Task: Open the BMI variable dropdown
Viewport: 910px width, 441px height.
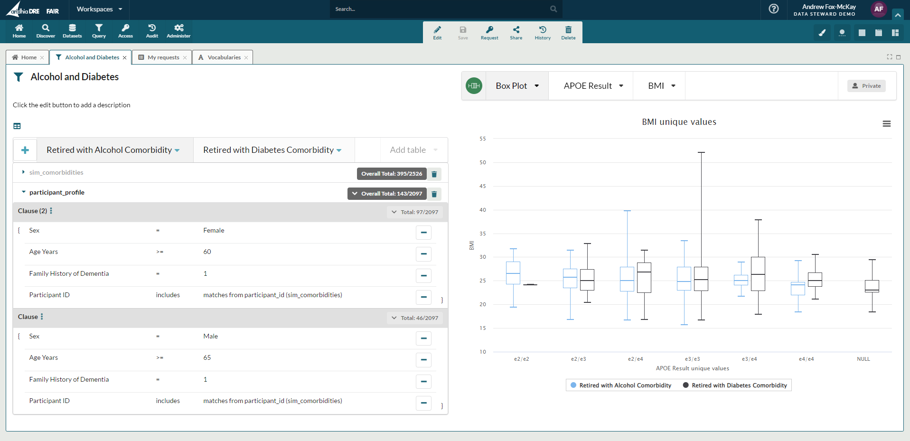Action: tap(662, 86)
